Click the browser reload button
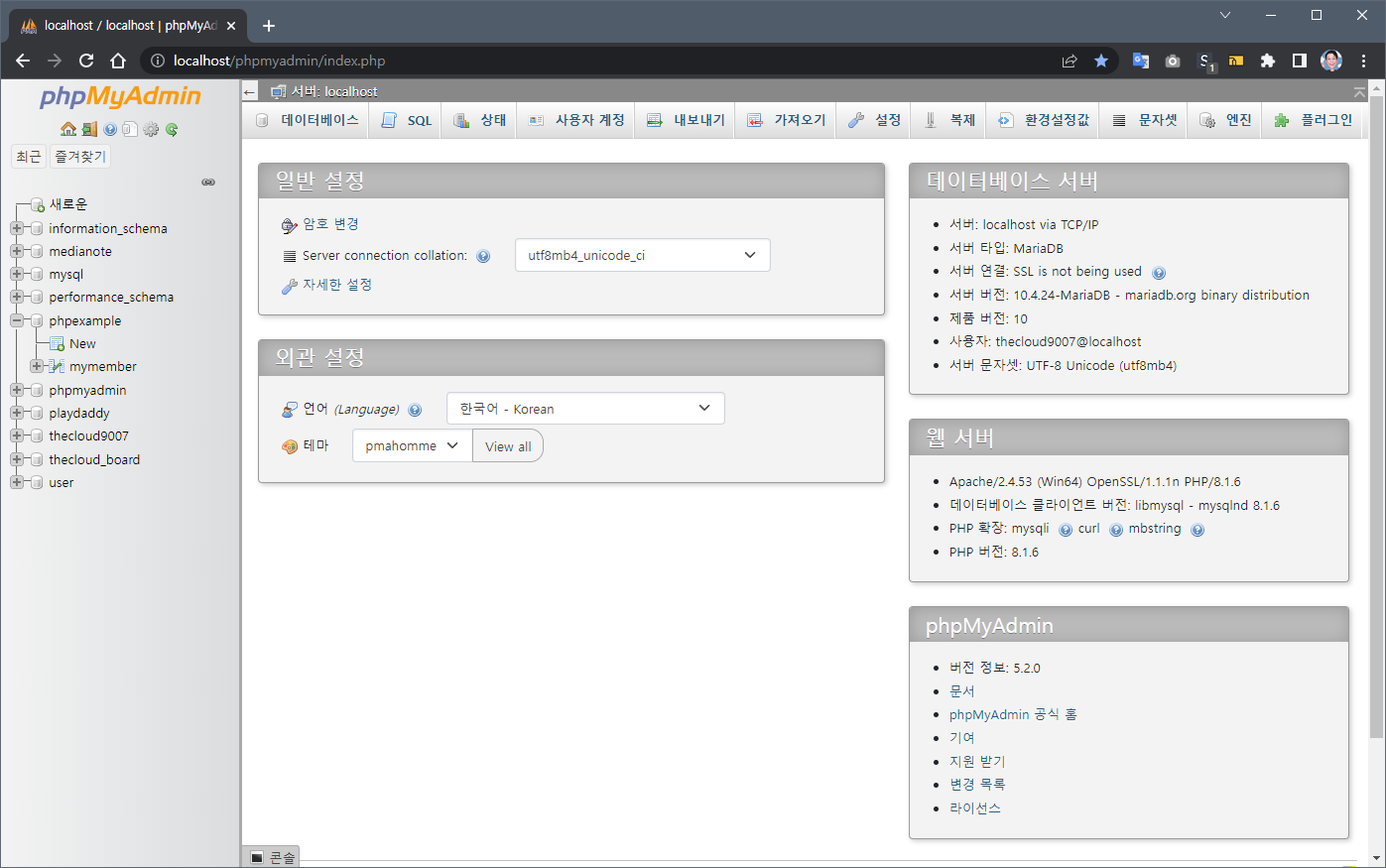1386x868 pixels. pyautogui.click(x=86, y=61)
